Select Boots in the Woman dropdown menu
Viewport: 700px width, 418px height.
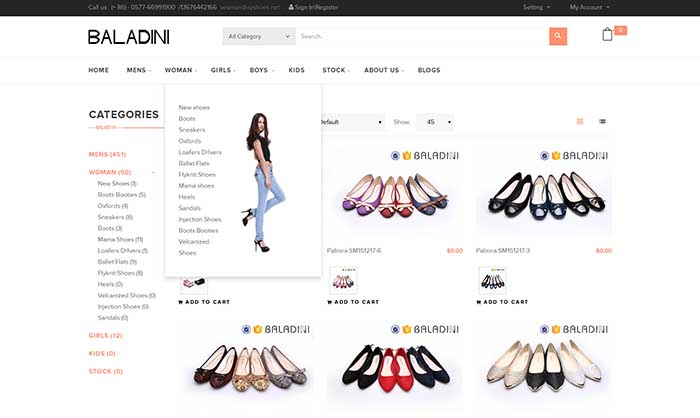tap(187, 119)
